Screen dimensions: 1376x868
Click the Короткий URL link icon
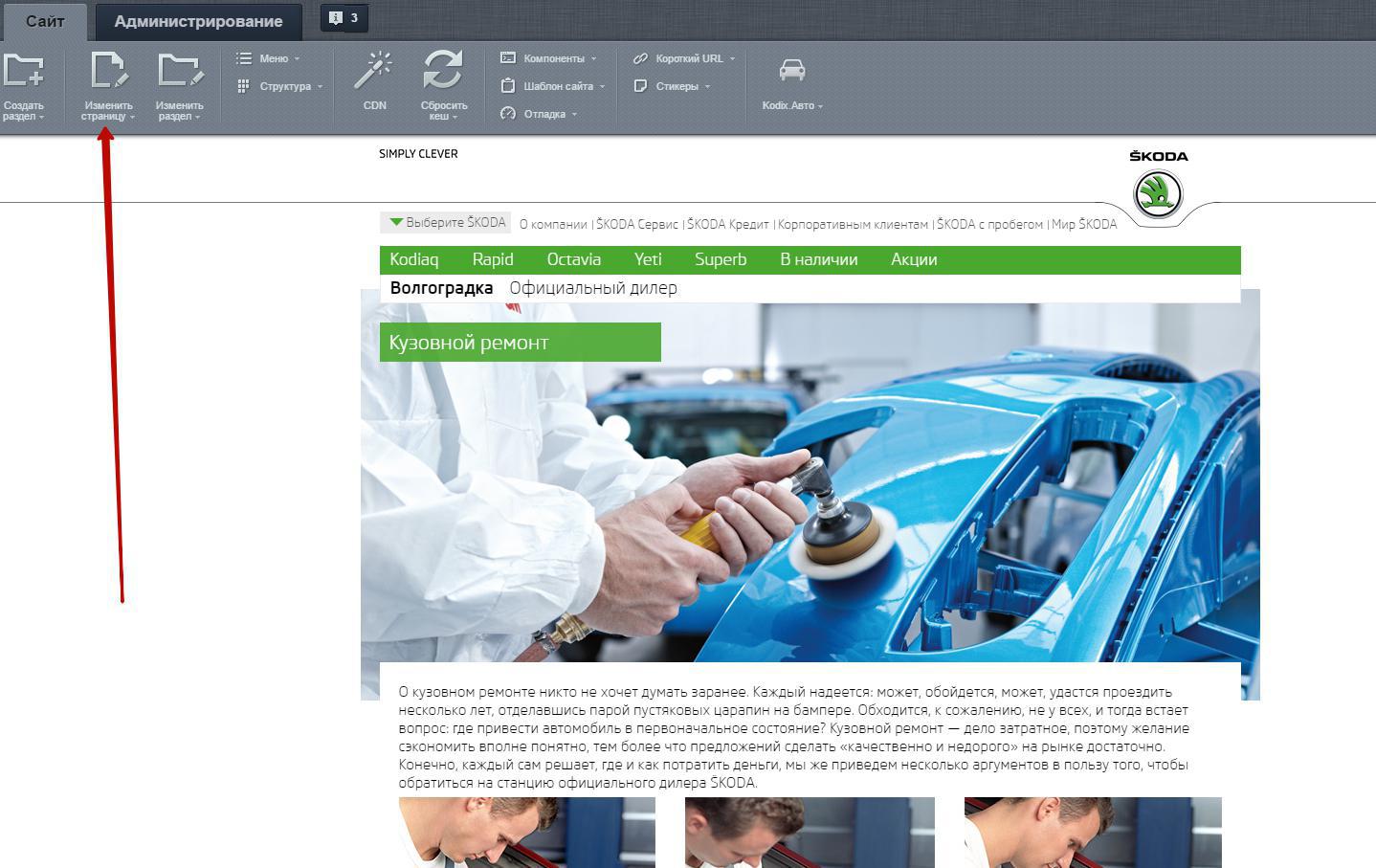tap(640, 58)
